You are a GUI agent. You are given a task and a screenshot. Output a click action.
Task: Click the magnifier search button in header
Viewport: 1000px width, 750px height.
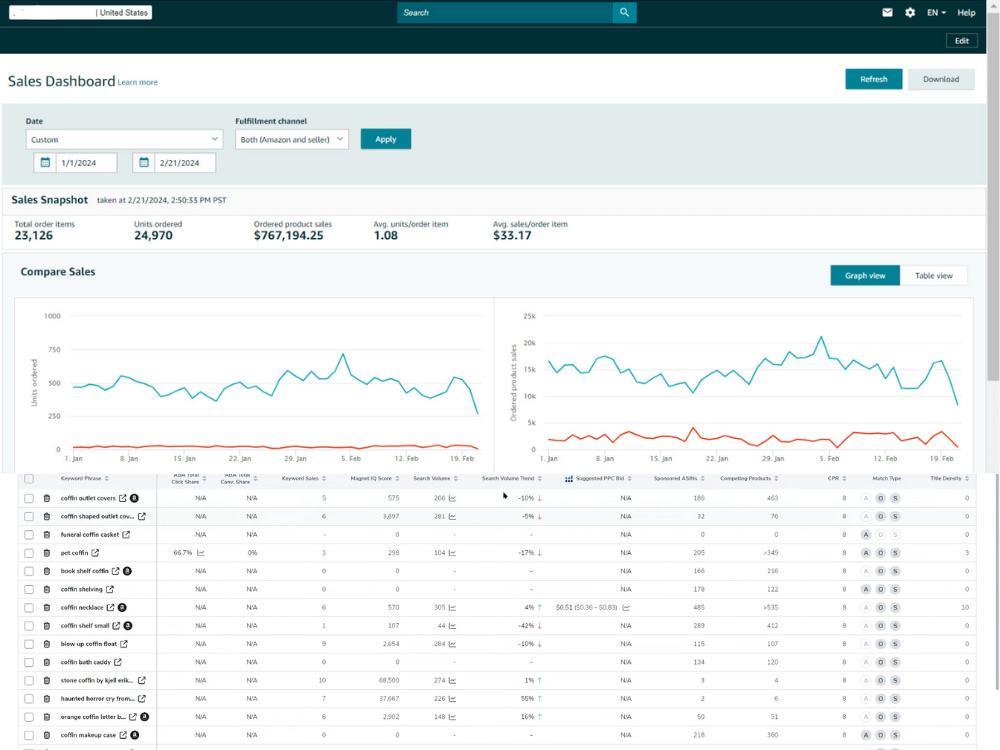tap(624, 12)
